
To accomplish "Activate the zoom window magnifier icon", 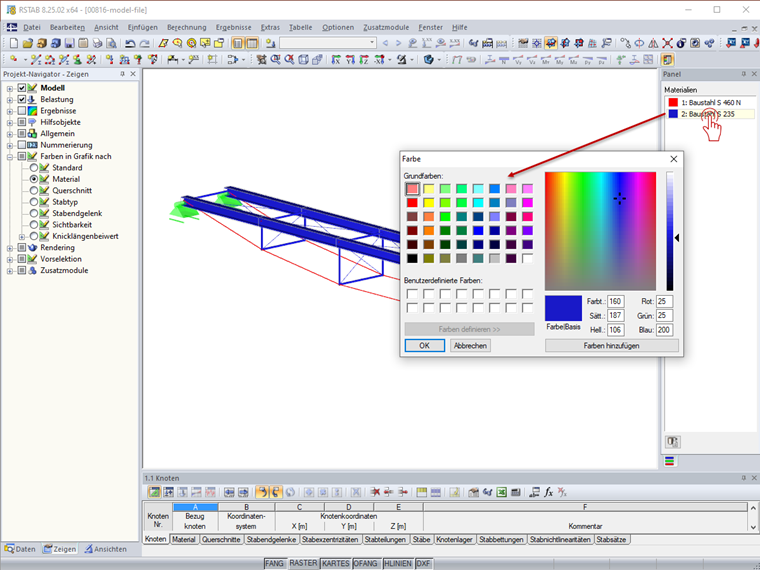I will (x=275, y=60).
